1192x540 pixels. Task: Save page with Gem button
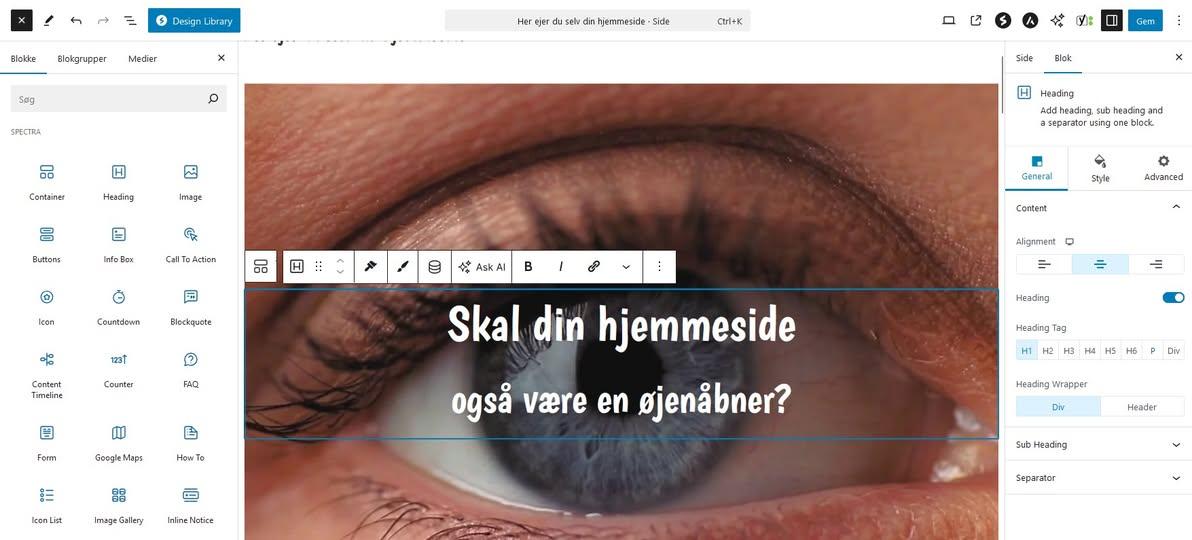(1145, 21)
